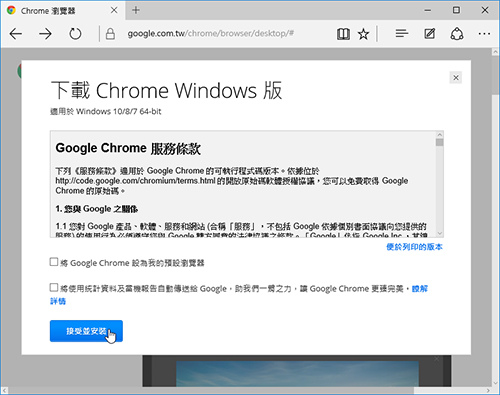This screenshot has height=395, width=500.
Task: Open the More actions ellipsis menu
Action: click(x=484, y=34)
